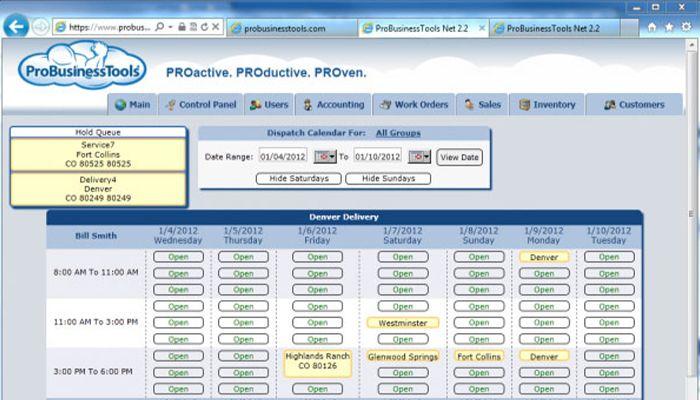
Task: Switch to the probusinesstools.com browser tab
Action: [x=292, y=28]
